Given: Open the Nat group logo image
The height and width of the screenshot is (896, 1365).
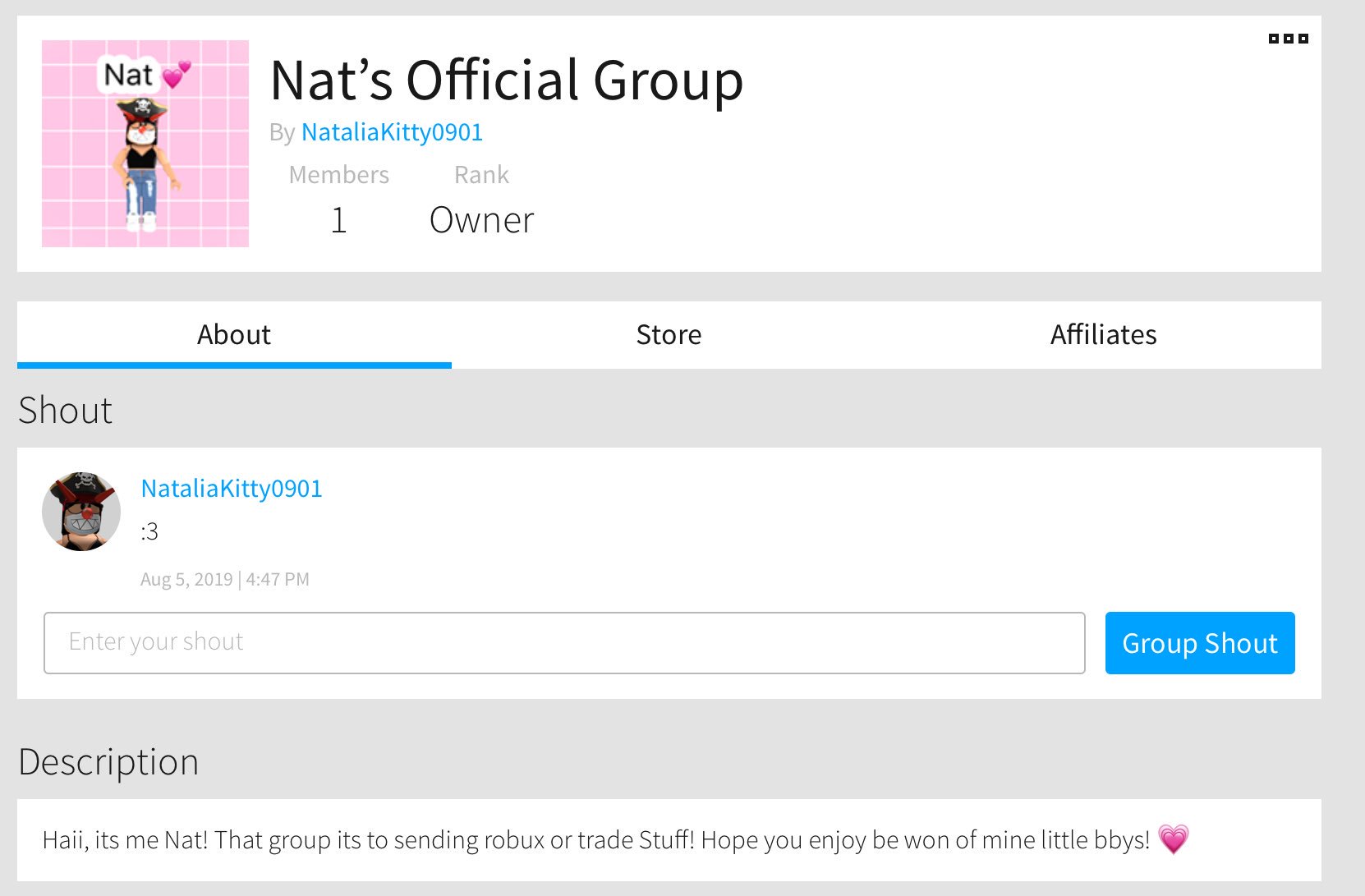Looking at the screenshot, I should pos(145,144).
